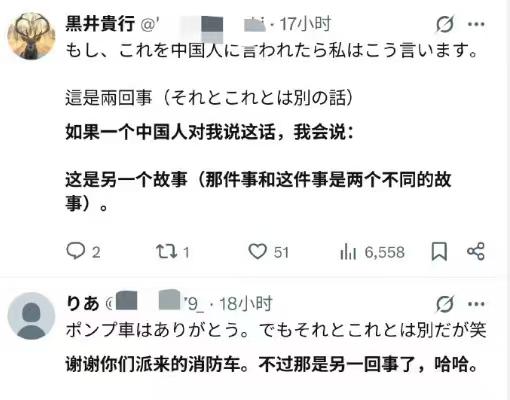Screen dimensions: 510x400
Task: Select translated text 这是另一个故事 in first tweet
Action: pos(126,180)
